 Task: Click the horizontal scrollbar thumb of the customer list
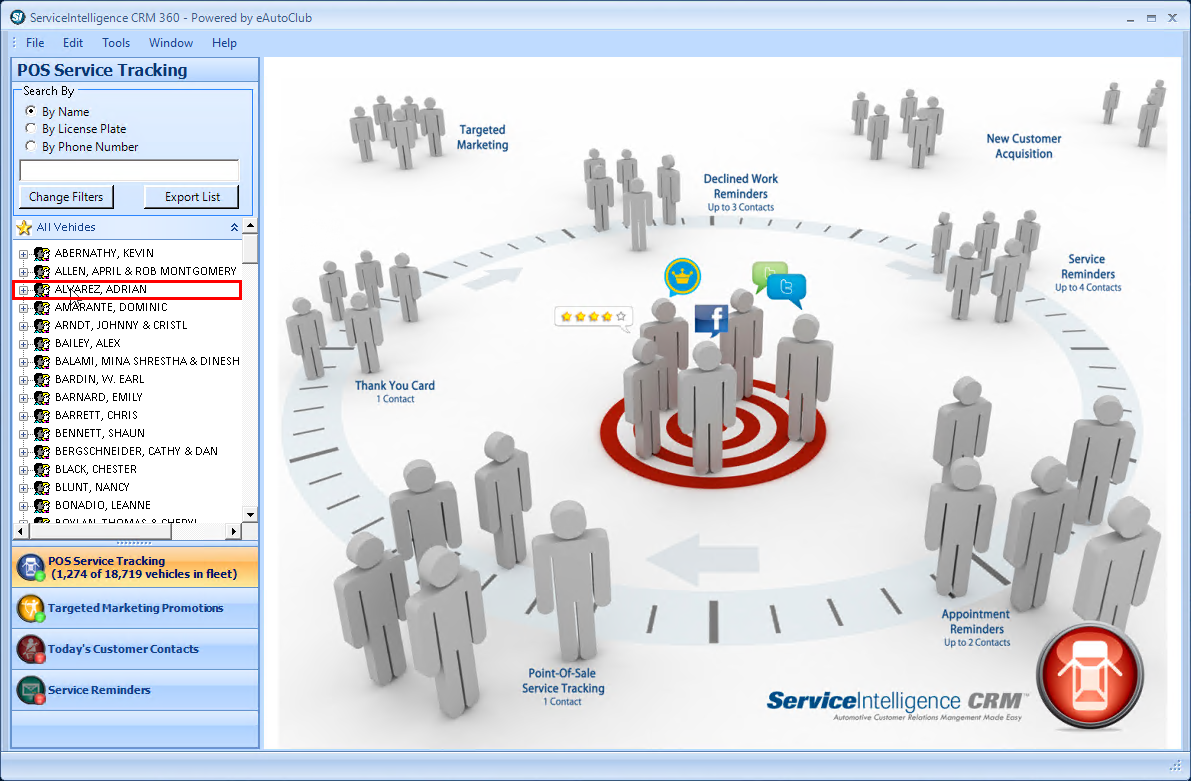click(x=100, y=531)
